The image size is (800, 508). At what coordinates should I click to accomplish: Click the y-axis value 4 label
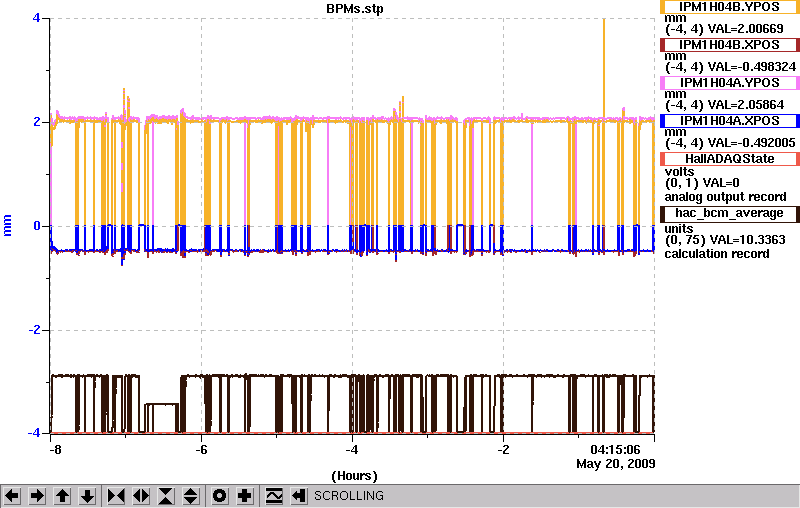[36, 18]
